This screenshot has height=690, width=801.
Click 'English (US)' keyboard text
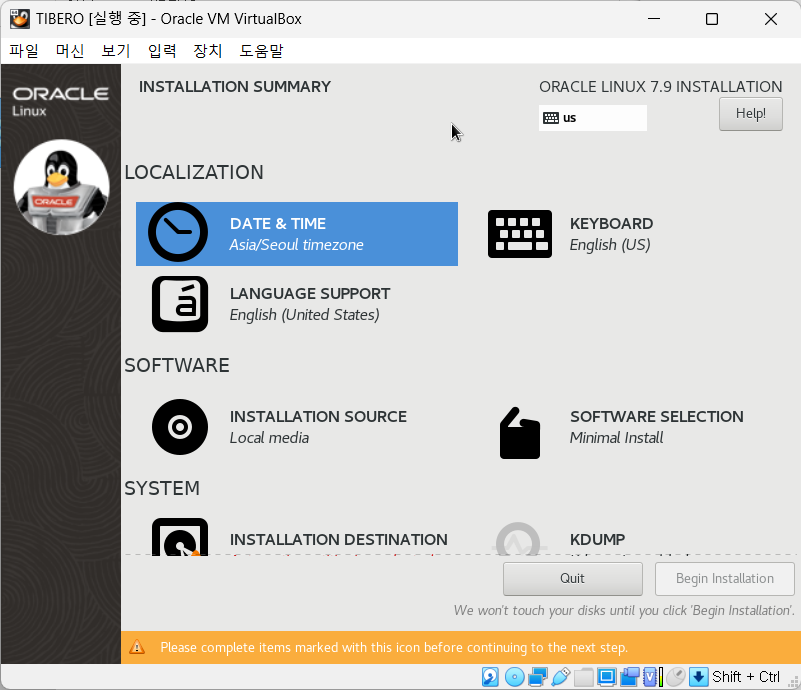coord(610,245)
